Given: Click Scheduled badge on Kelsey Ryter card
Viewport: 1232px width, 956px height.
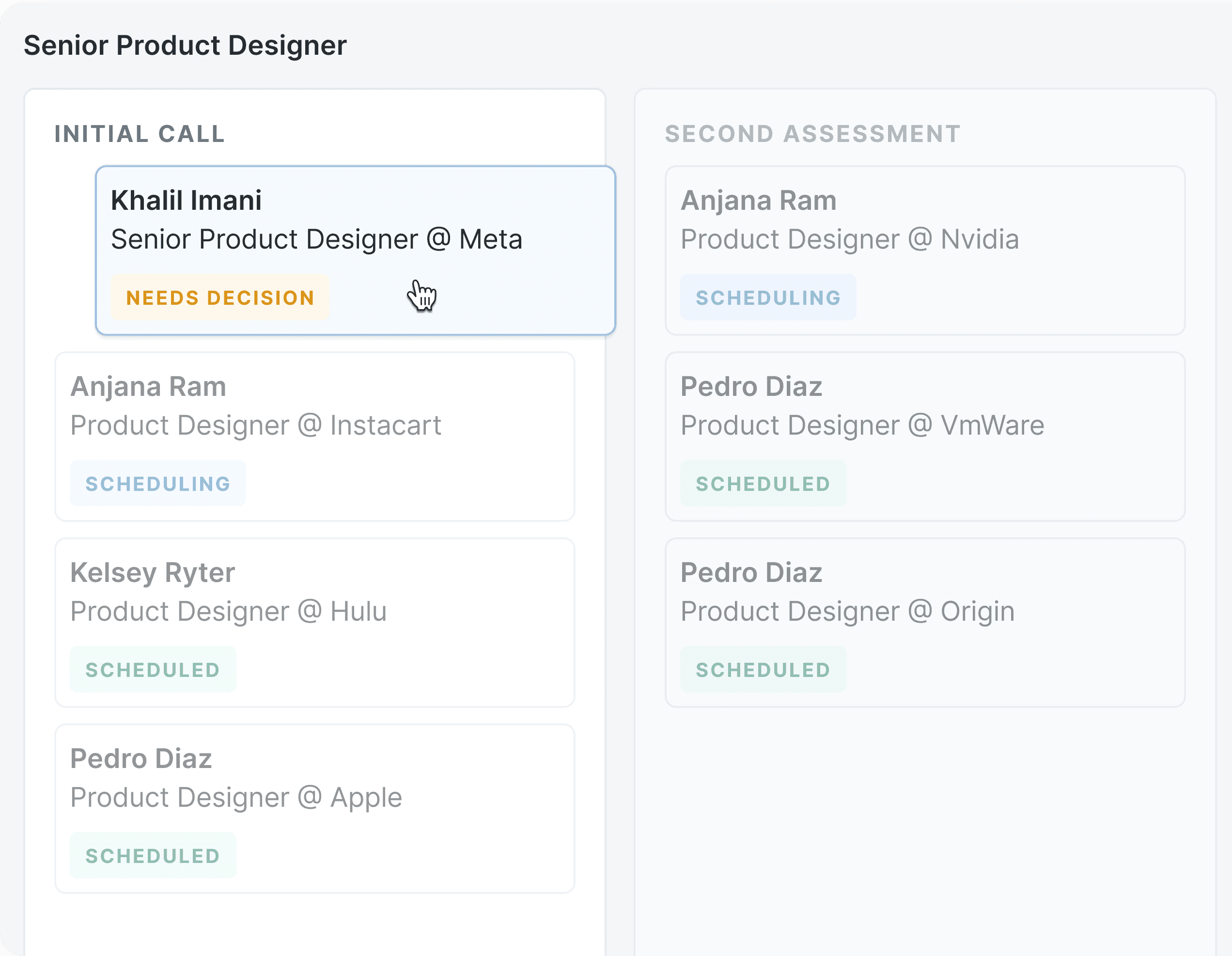Looking at the screenshot, I should pos(152,670).
